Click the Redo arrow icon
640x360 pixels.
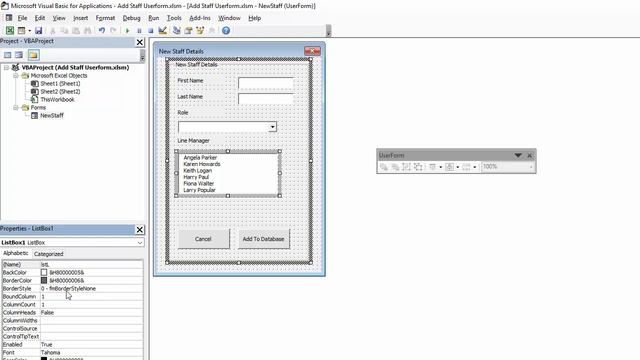(x=113, y=31)
